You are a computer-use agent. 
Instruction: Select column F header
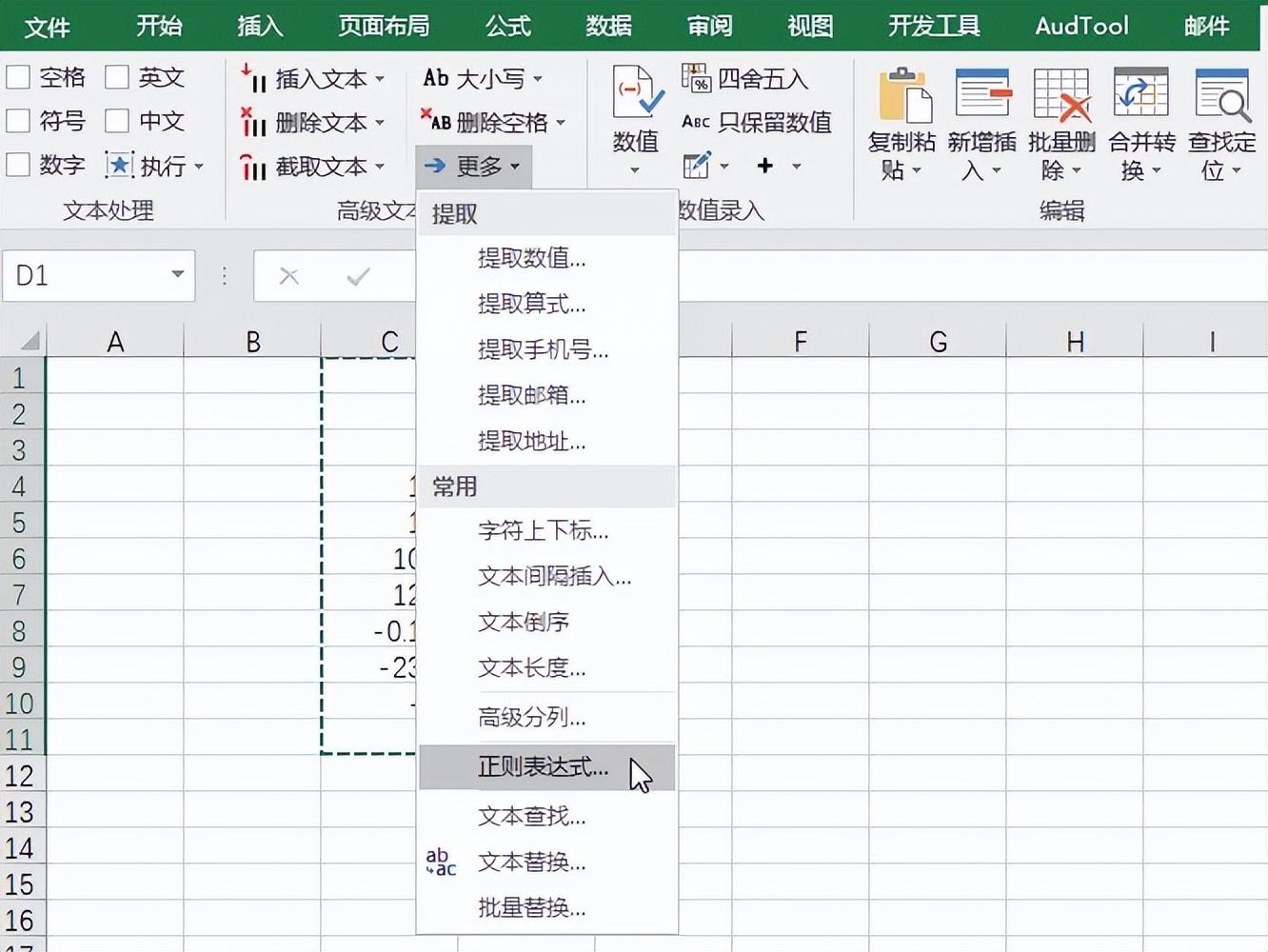click(x=801, y=341)
